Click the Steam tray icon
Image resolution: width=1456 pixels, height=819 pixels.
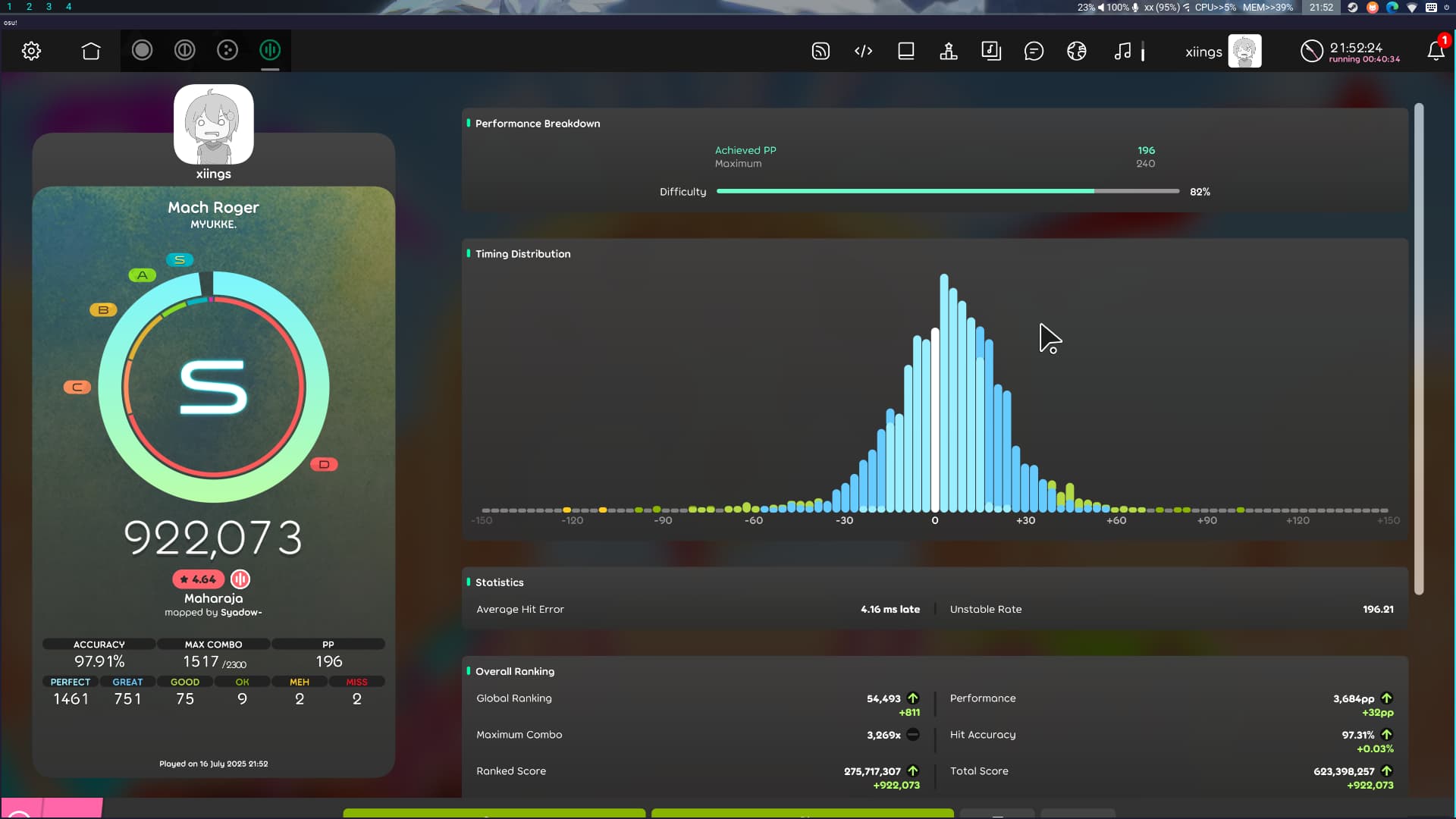tap(1352, 7)
